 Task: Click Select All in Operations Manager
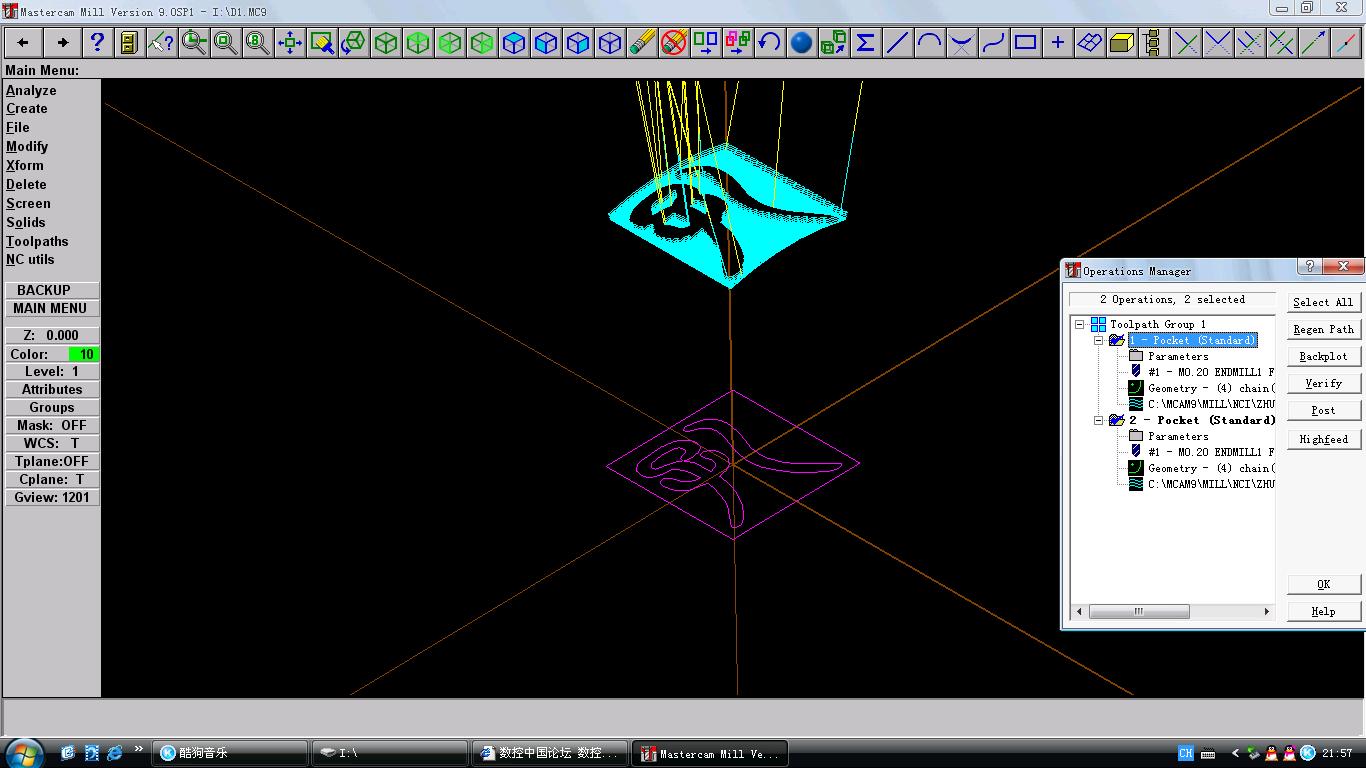(1323, 302)
